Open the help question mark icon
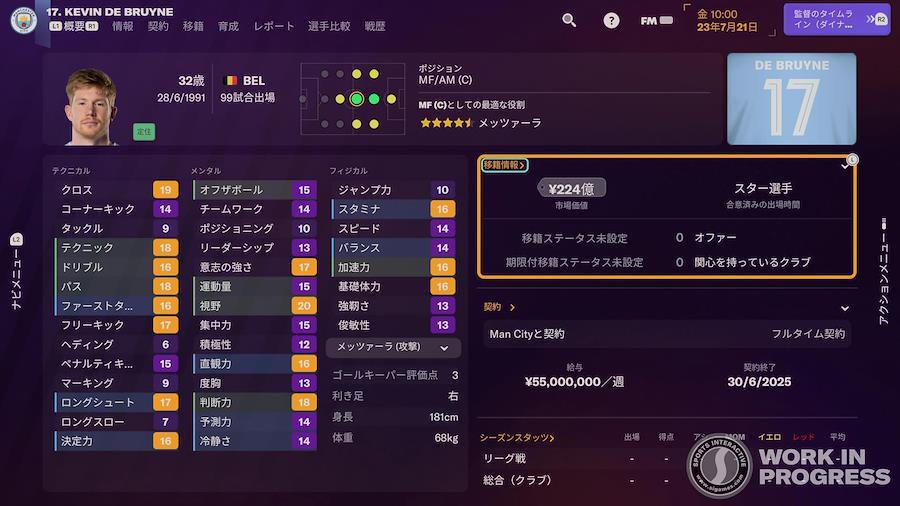900x506 pixels. 611,20
